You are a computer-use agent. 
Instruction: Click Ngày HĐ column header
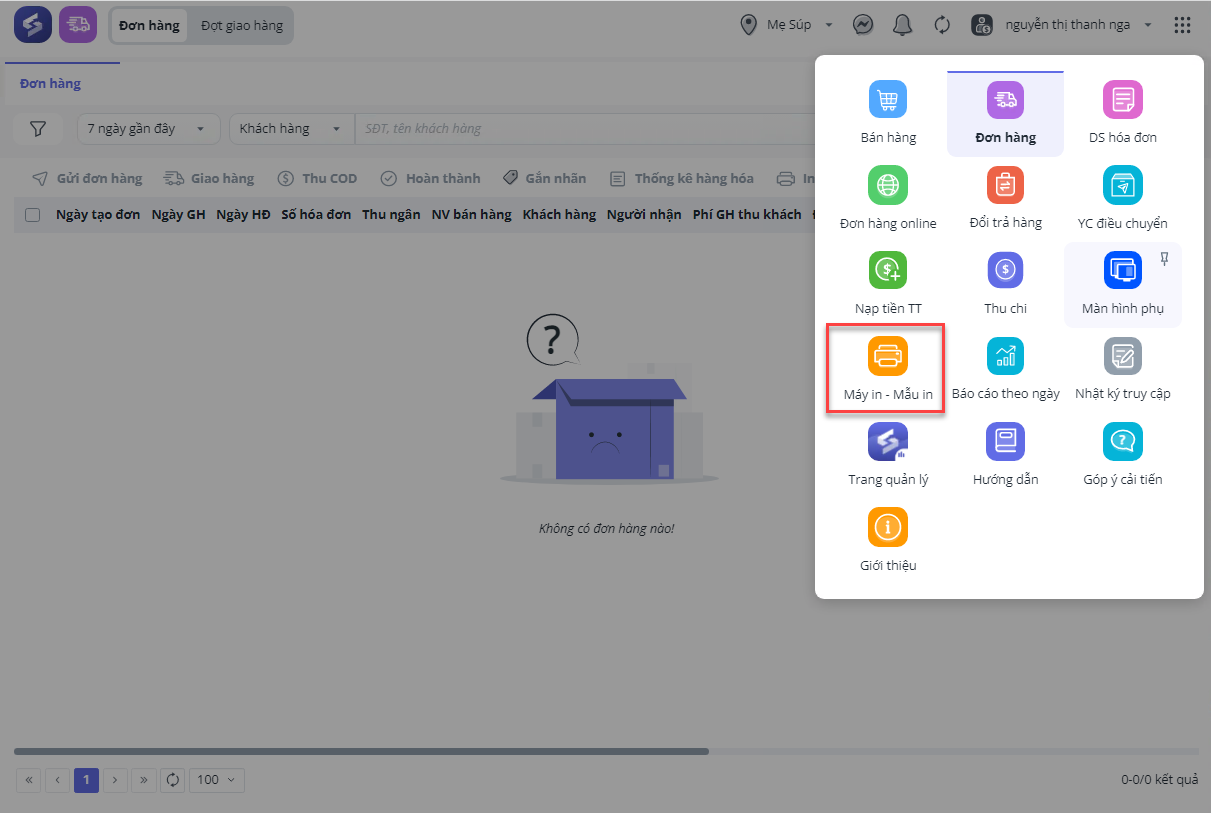tap(243, 214)
